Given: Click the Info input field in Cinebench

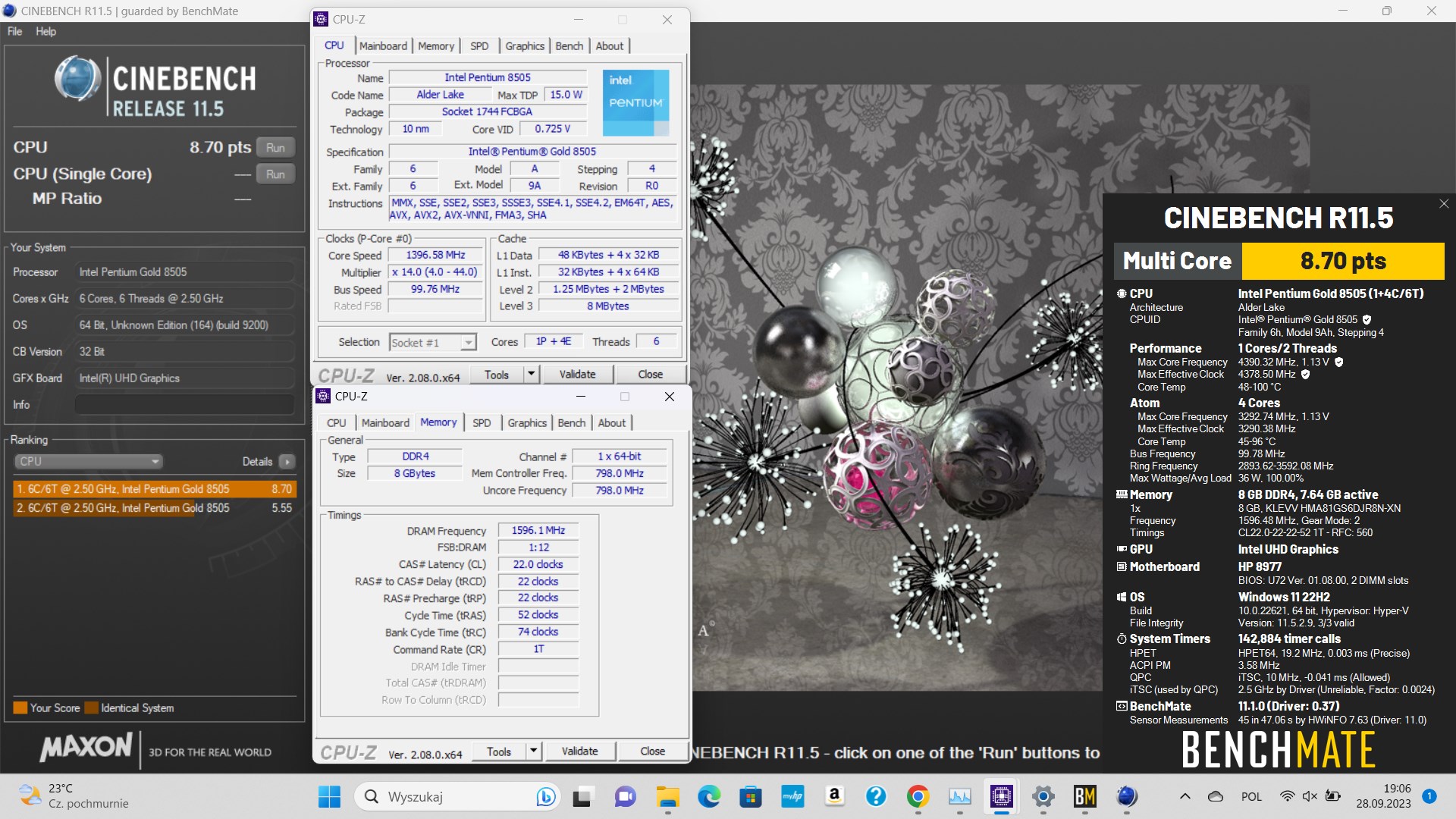Looking at the screenshot, I should (x=184, y=405).
